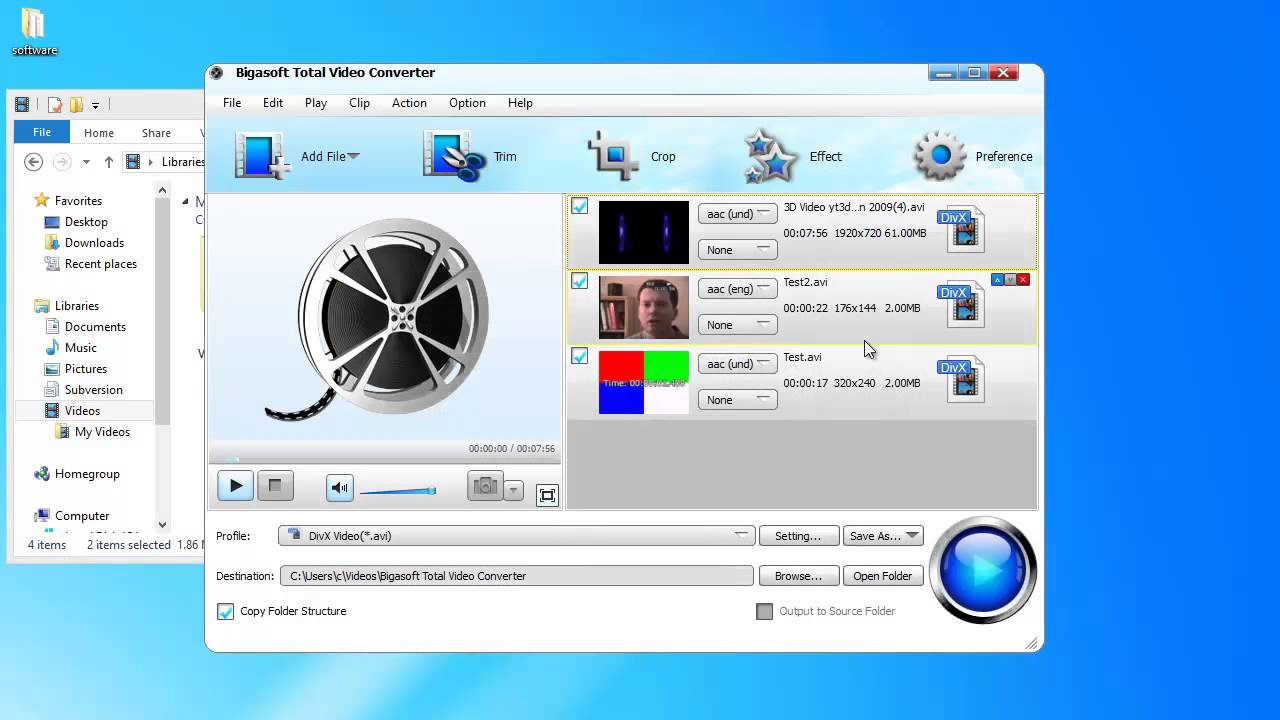Open aac (eng) audio dropdown for Test2.avi

[x=737, y=289]
